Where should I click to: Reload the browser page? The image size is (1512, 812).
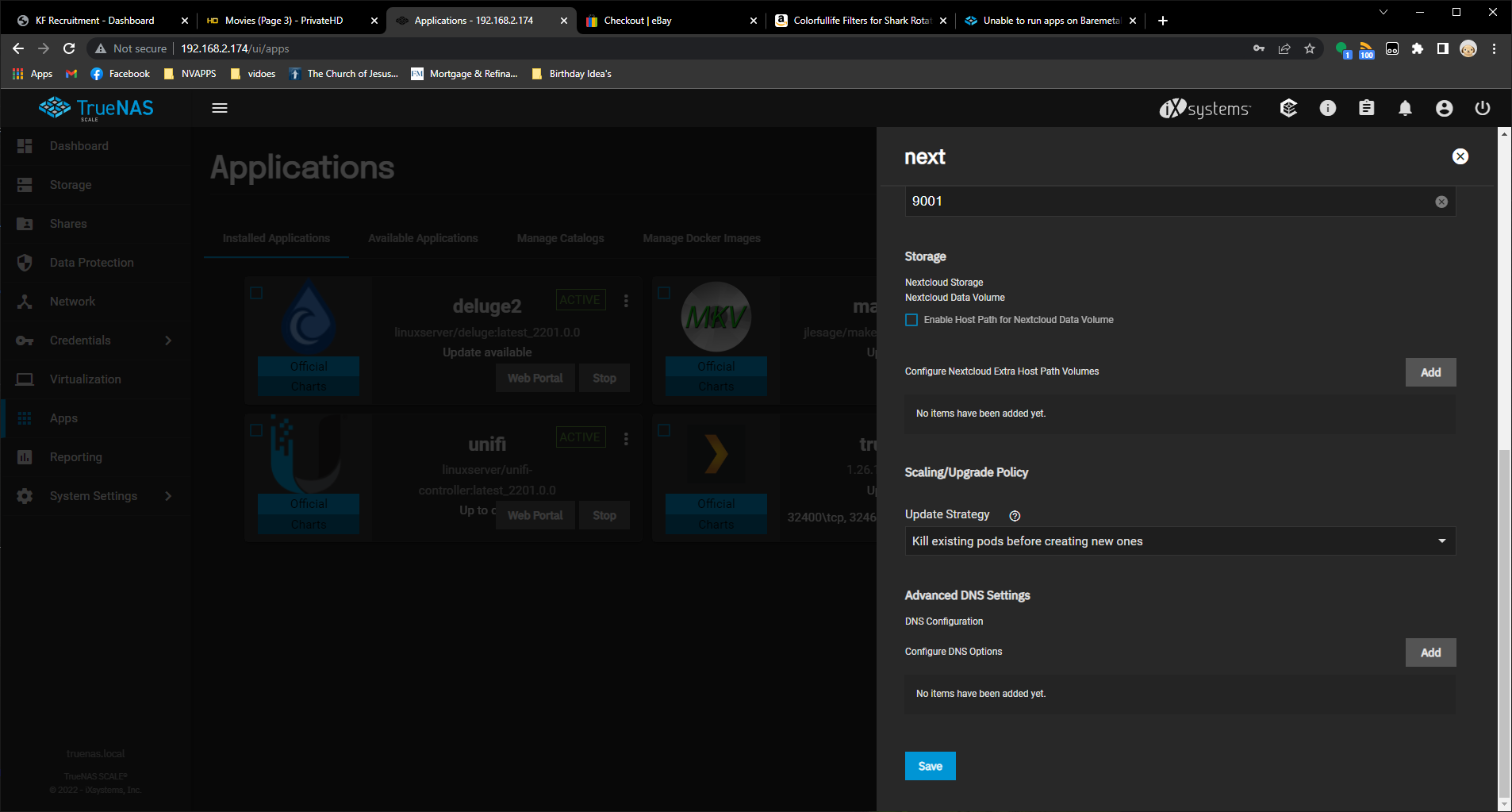[x=69, y=48]
